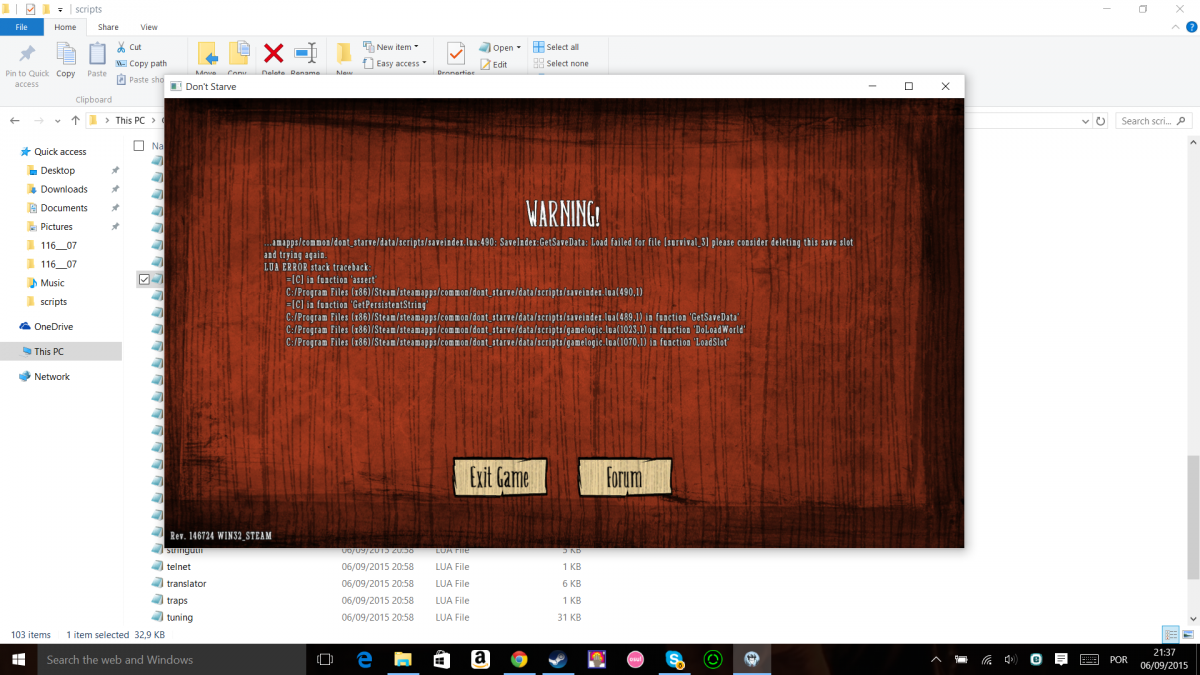Click the Copy icon in Clipboard group
1200x675 pixels.
(66, 60)
